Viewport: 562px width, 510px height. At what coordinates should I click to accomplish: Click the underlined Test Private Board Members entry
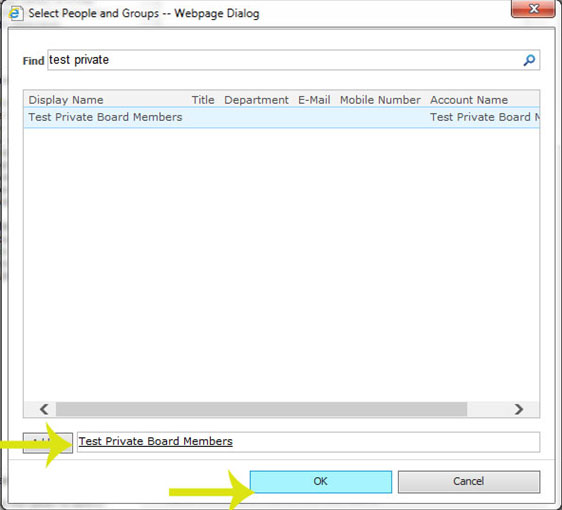click(x=156, y=441)
